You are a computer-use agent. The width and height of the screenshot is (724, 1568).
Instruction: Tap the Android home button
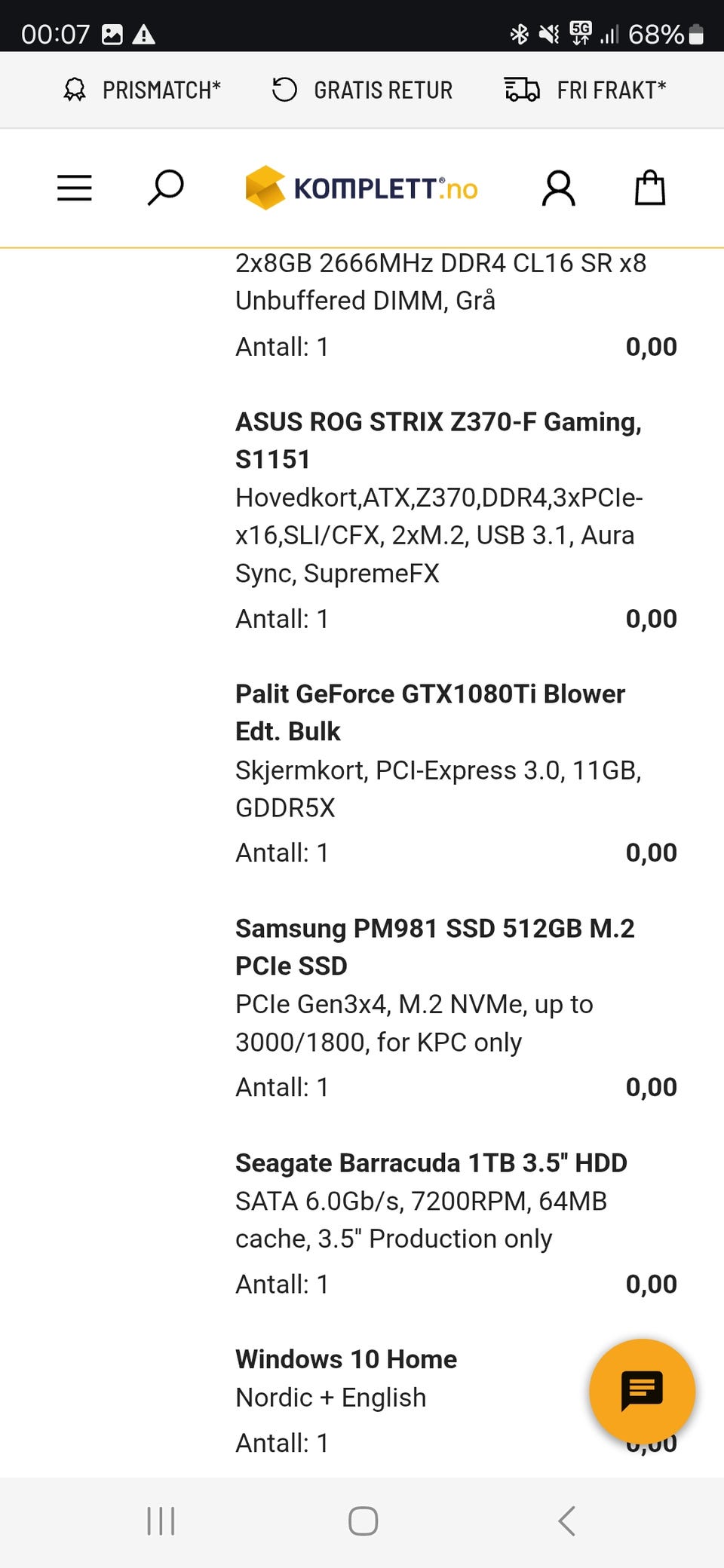(363, 1521)
